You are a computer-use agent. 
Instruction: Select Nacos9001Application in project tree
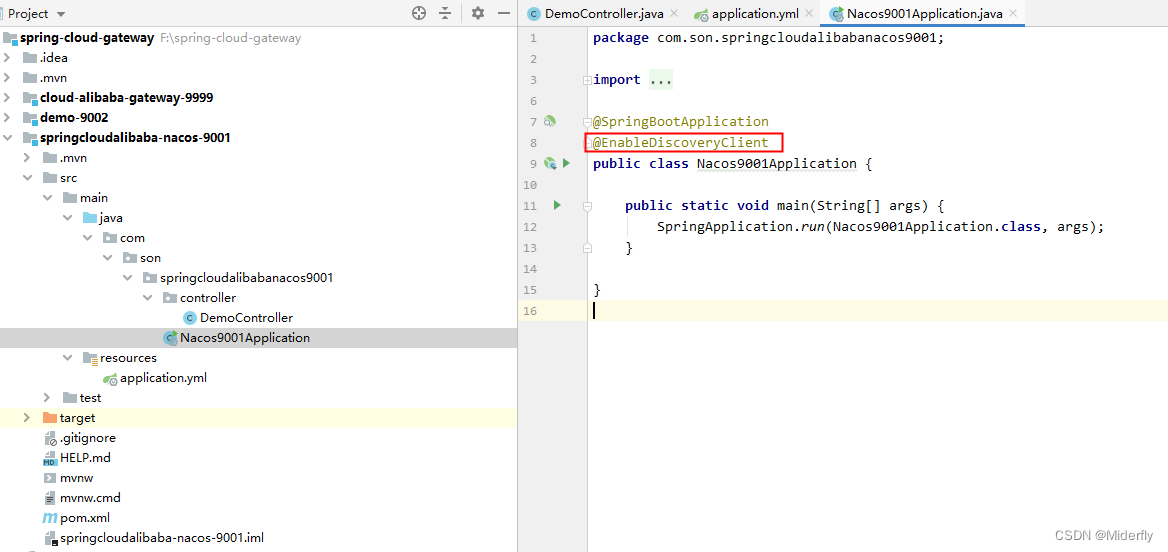click(x=245, y=338)
